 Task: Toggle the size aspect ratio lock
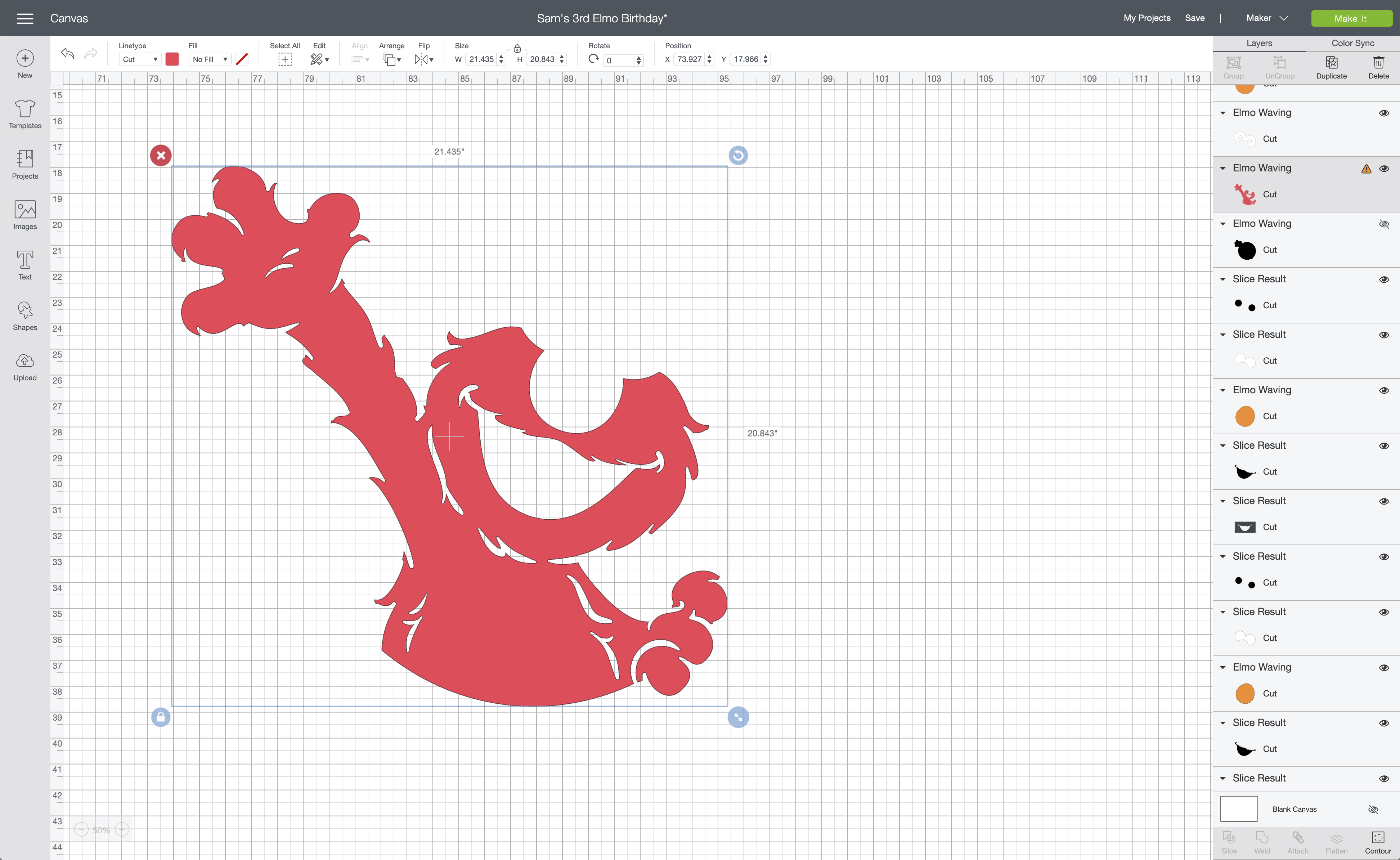(x=517, y=49)
